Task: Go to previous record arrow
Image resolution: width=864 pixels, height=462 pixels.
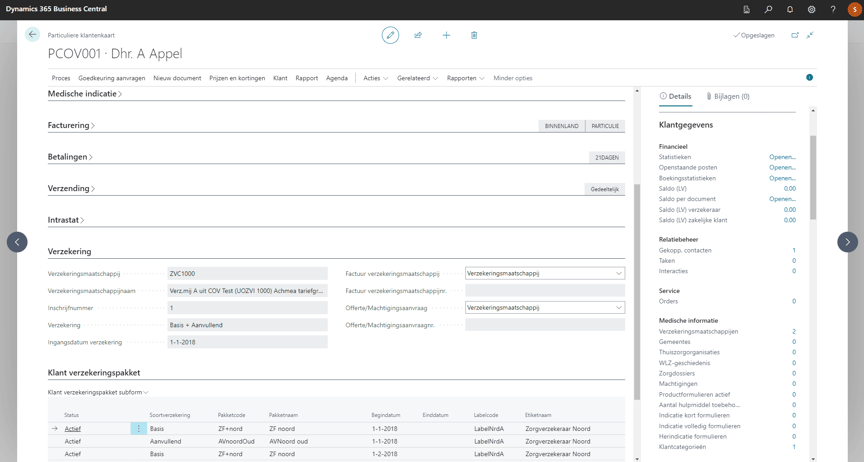Action: pyautogui.click(x=17, y=242)
